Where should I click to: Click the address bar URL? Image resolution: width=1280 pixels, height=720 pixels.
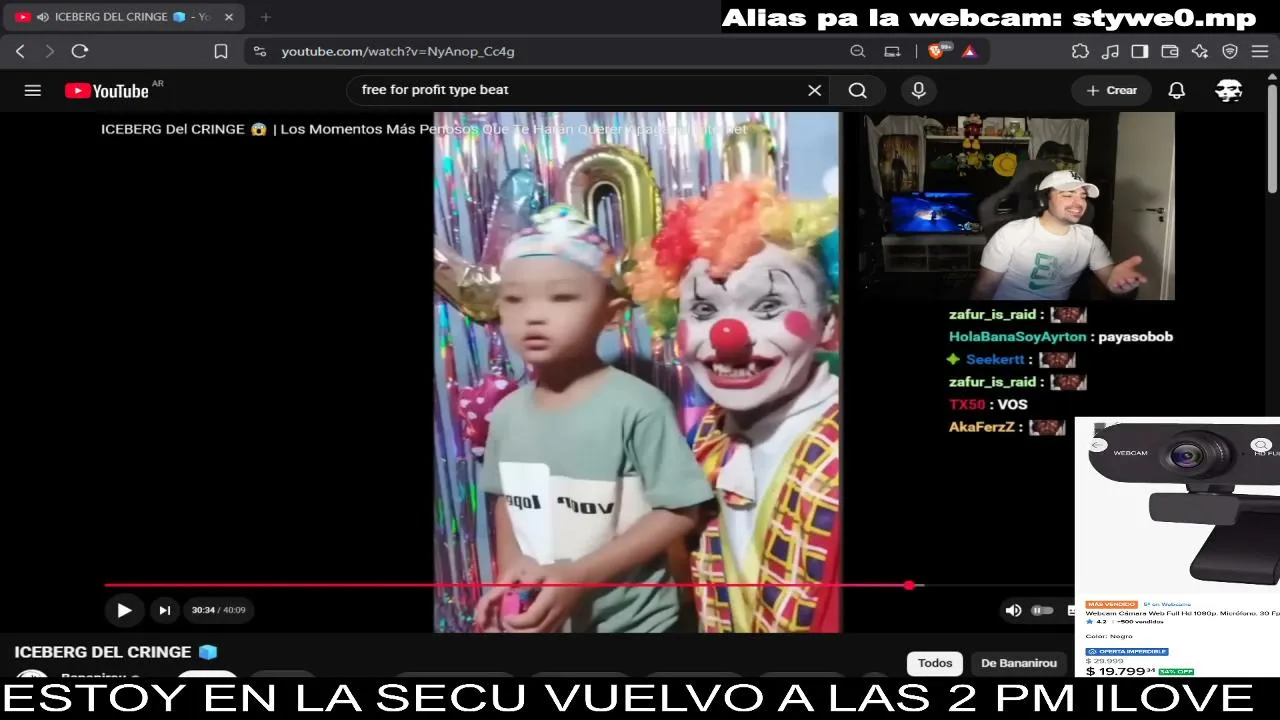pyautogui.click(x=398, y=51)
